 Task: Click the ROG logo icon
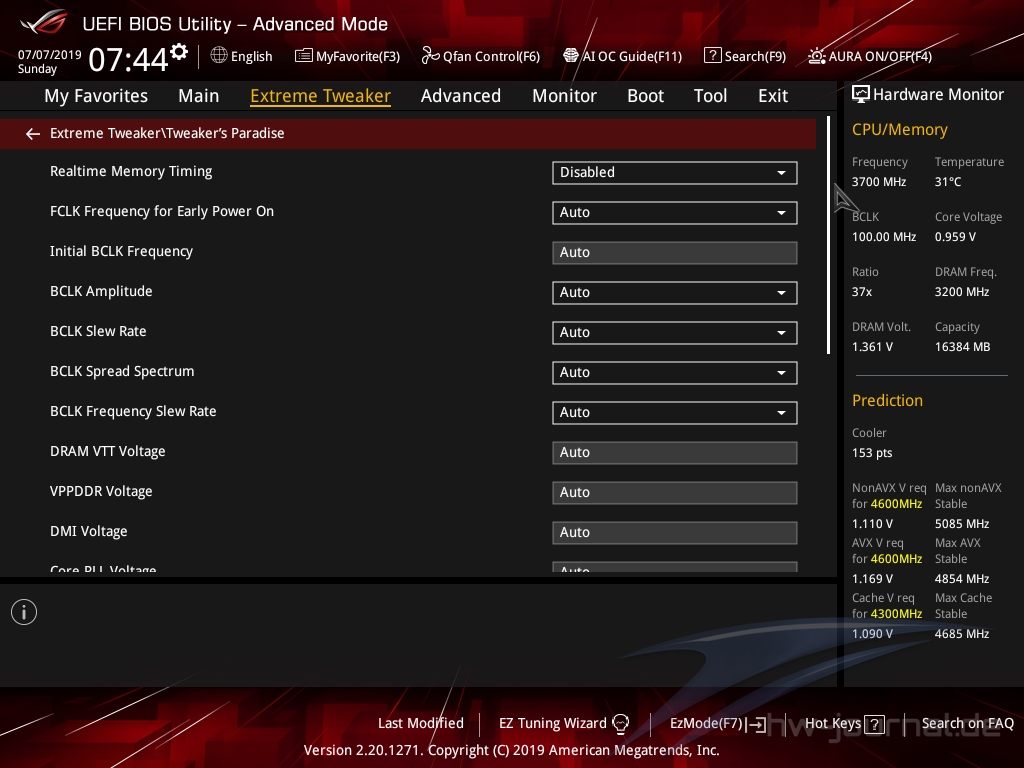coord(44,22)
